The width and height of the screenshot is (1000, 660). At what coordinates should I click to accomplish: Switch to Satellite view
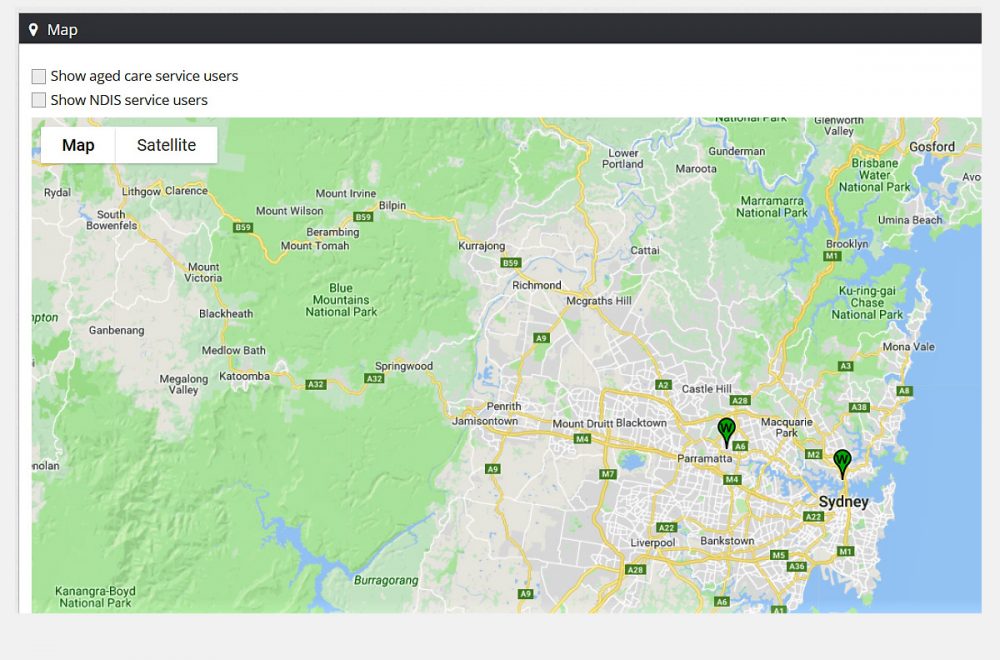coord(166,145)
